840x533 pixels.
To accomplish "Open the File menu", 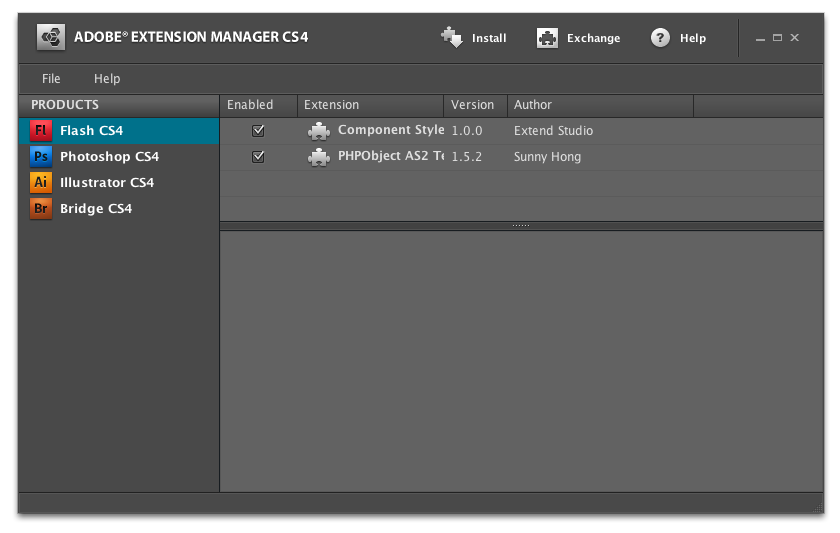I will click(x=51, y=79).
